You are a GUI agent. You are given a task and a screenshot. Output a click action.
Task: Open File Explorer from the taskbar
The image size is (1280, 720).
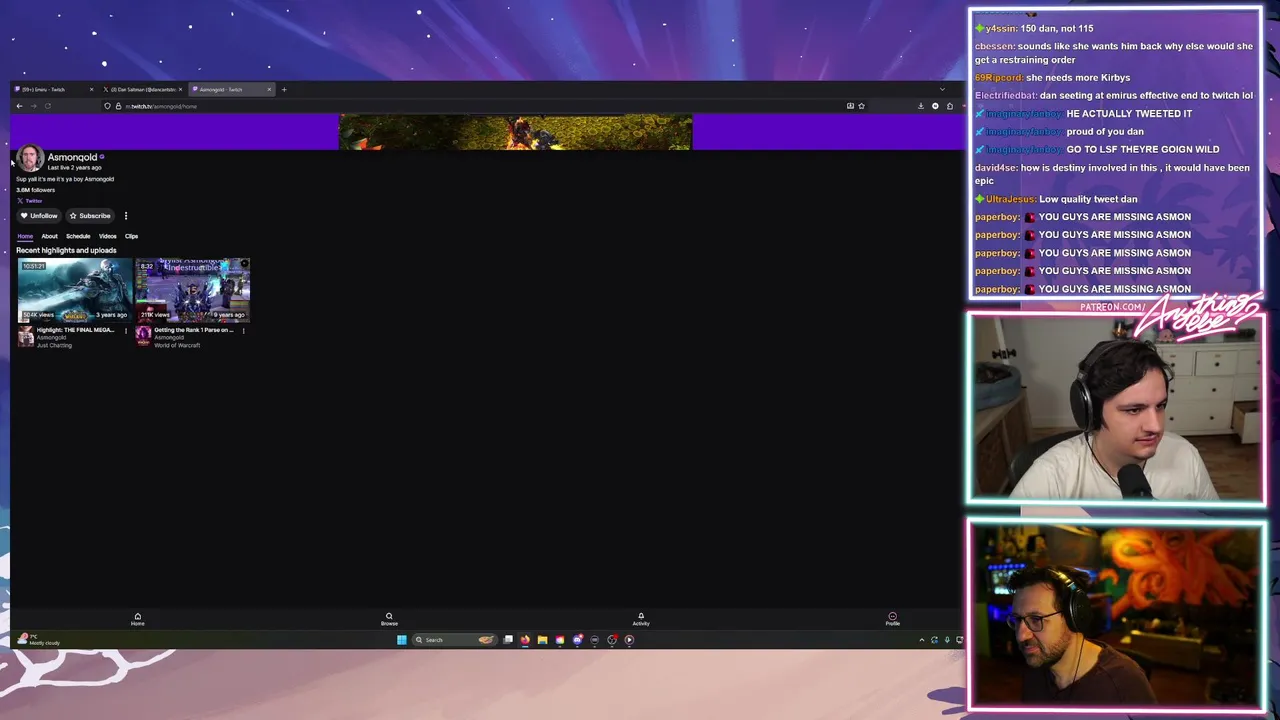tap(542, 640)
